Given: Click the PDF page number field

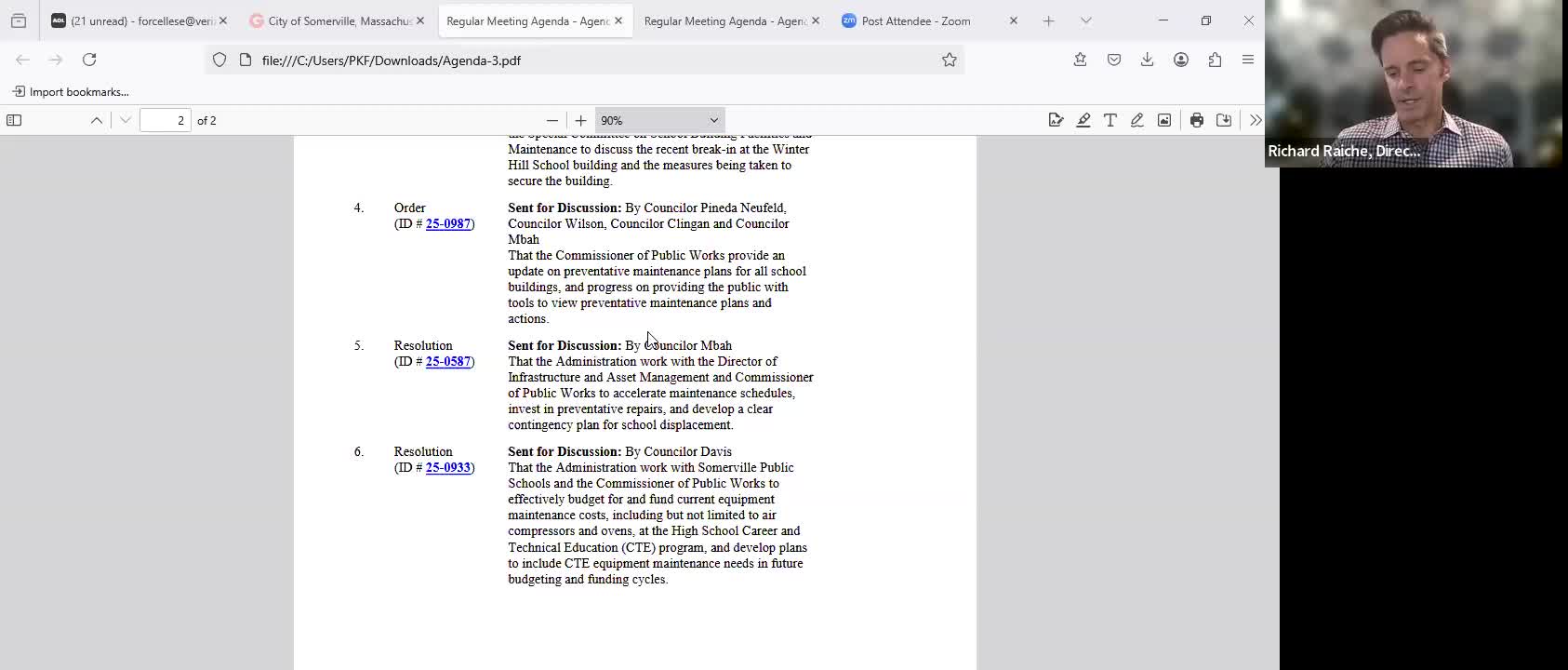Looking at the screenshot, I should coord(166,120).
